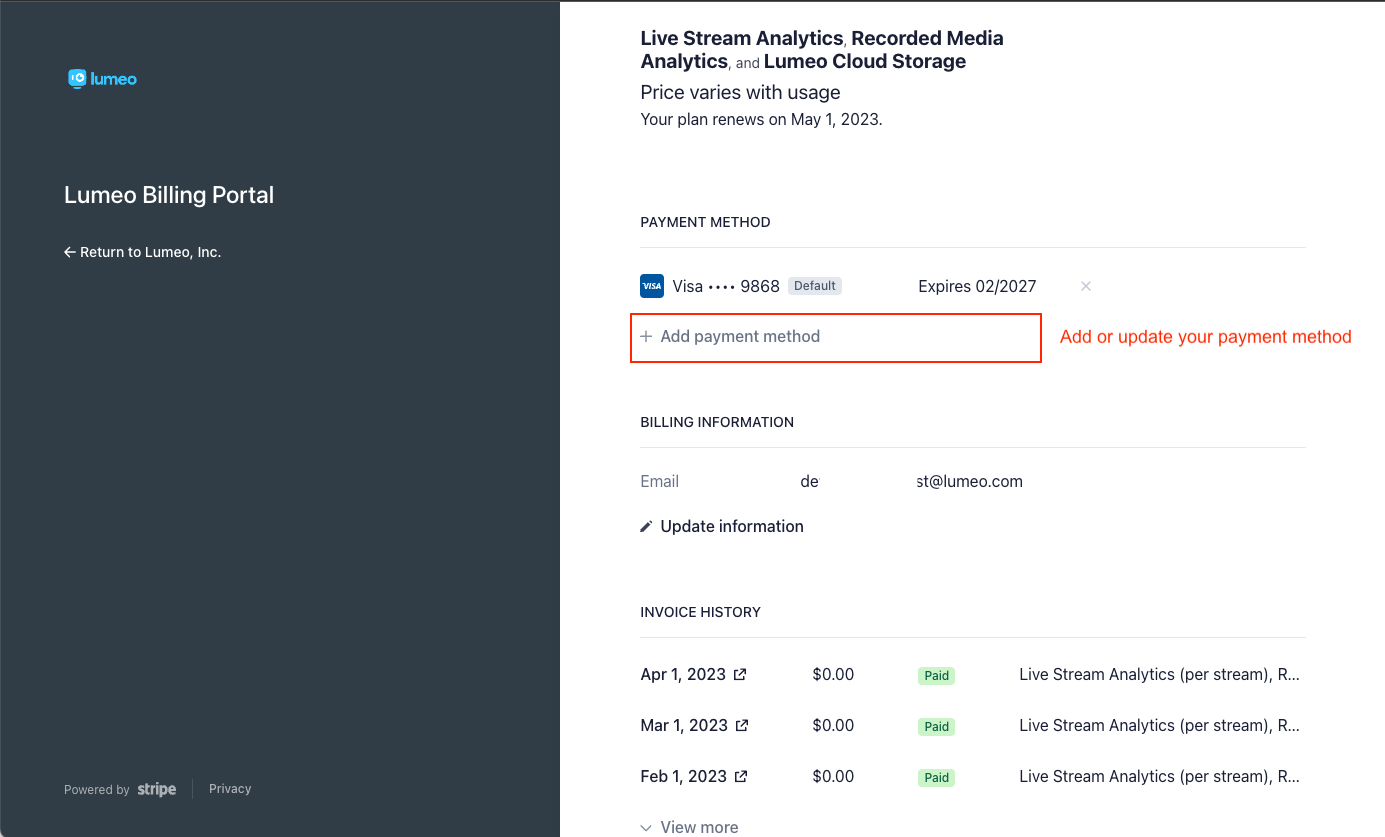Click the Lumeo Billing Portal title
This screenshot has width=1385, height=837.
[169, 195]
